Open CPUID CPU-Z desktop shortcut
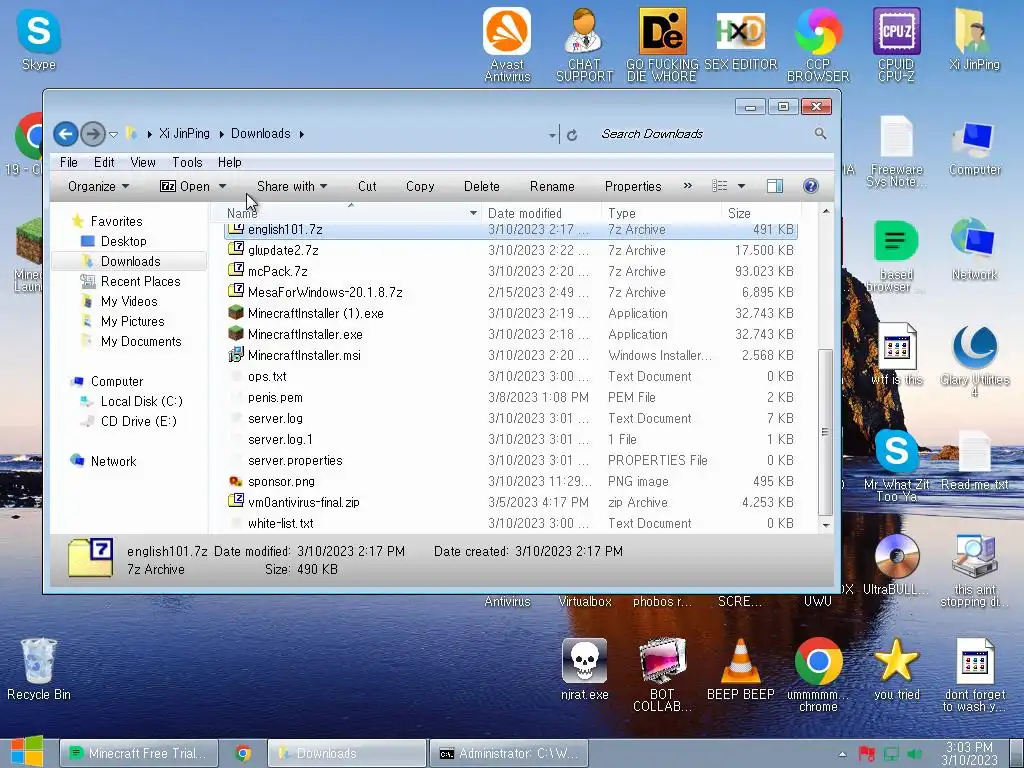The width and height of the screenshot is (1024, 768). 896,44
